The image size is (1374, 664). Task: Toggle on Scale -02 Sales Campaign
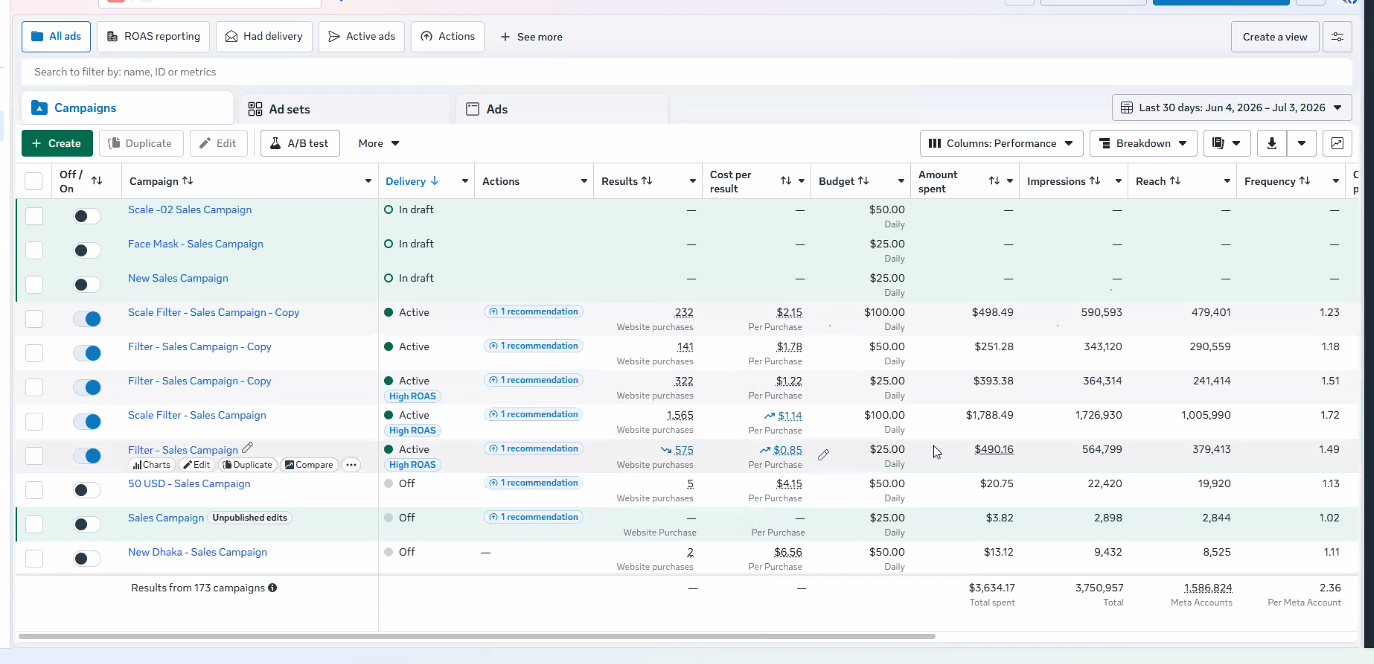tap(87, 216)
